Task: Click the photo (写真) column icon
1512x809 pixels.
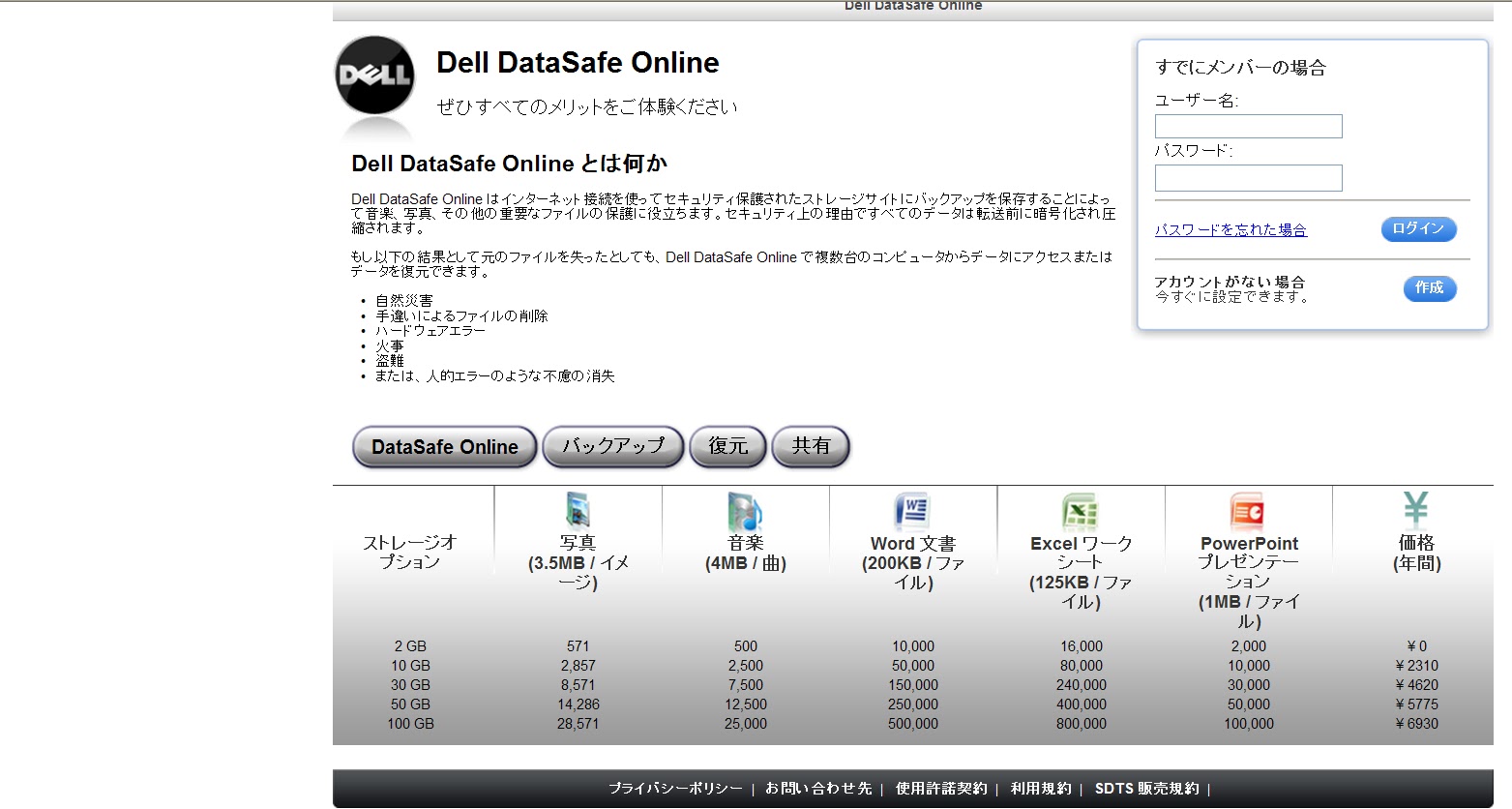Action: coord(578,510)
